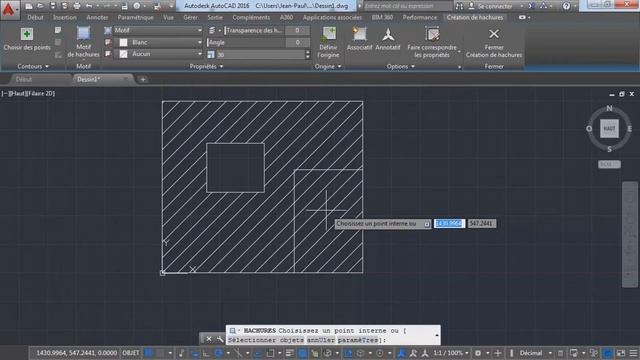The image size is (640, 360).
Task: Open the Paramétrique ribbon tab
Action: 136,18
